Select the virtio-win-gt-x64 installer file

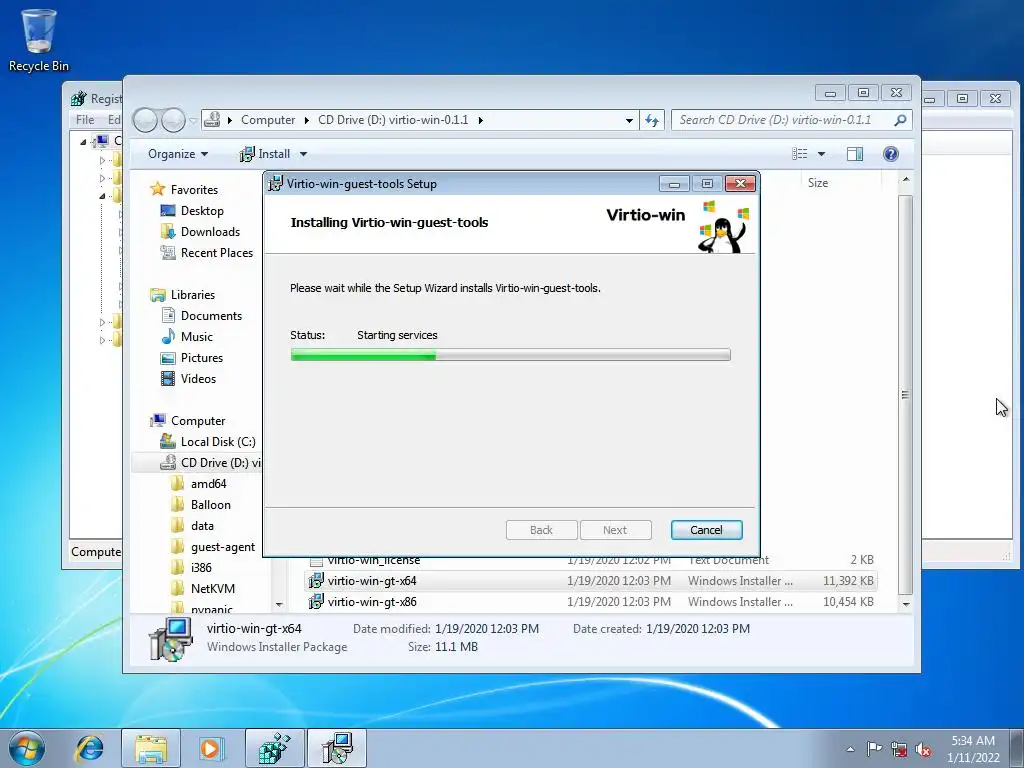[591, 581]
